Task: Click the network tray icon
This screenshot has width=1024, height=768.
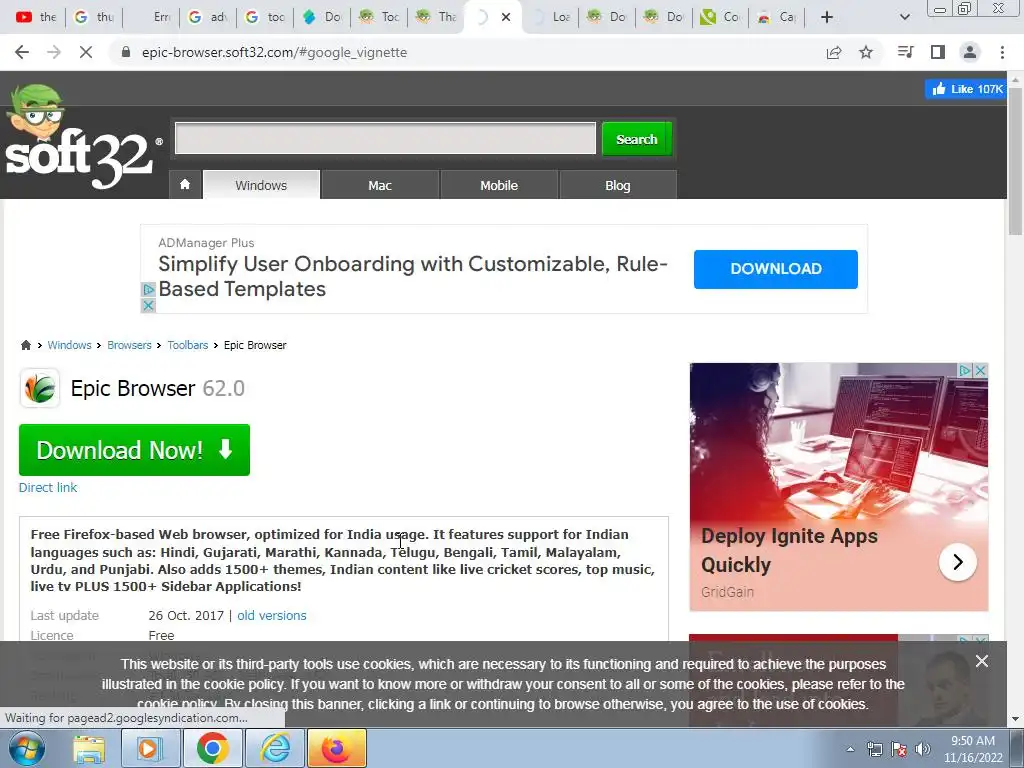Action: point(874,749)
